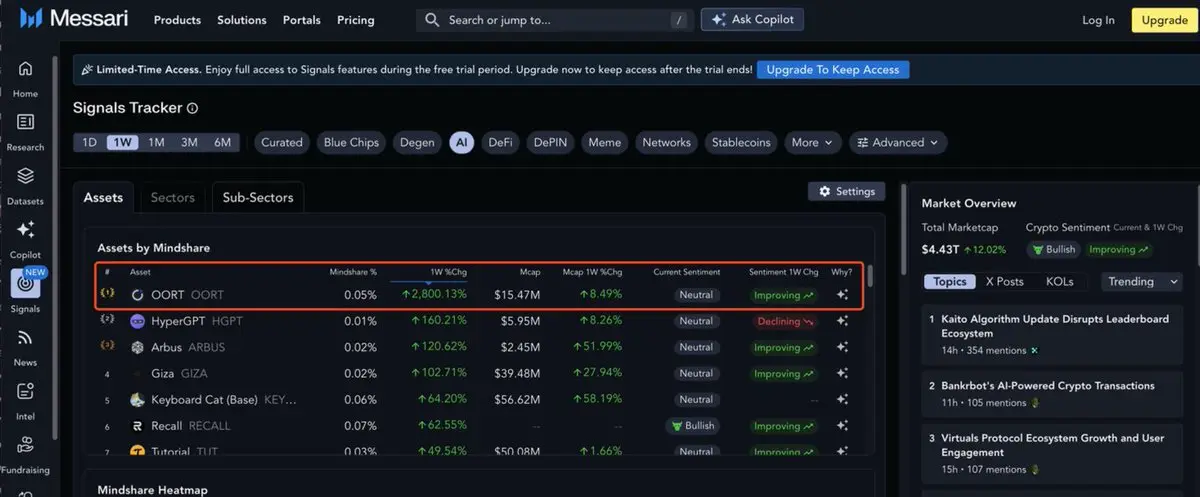Click the OORT asset logo icon
Screen dimensions: 1200x497
click(137, 295)
